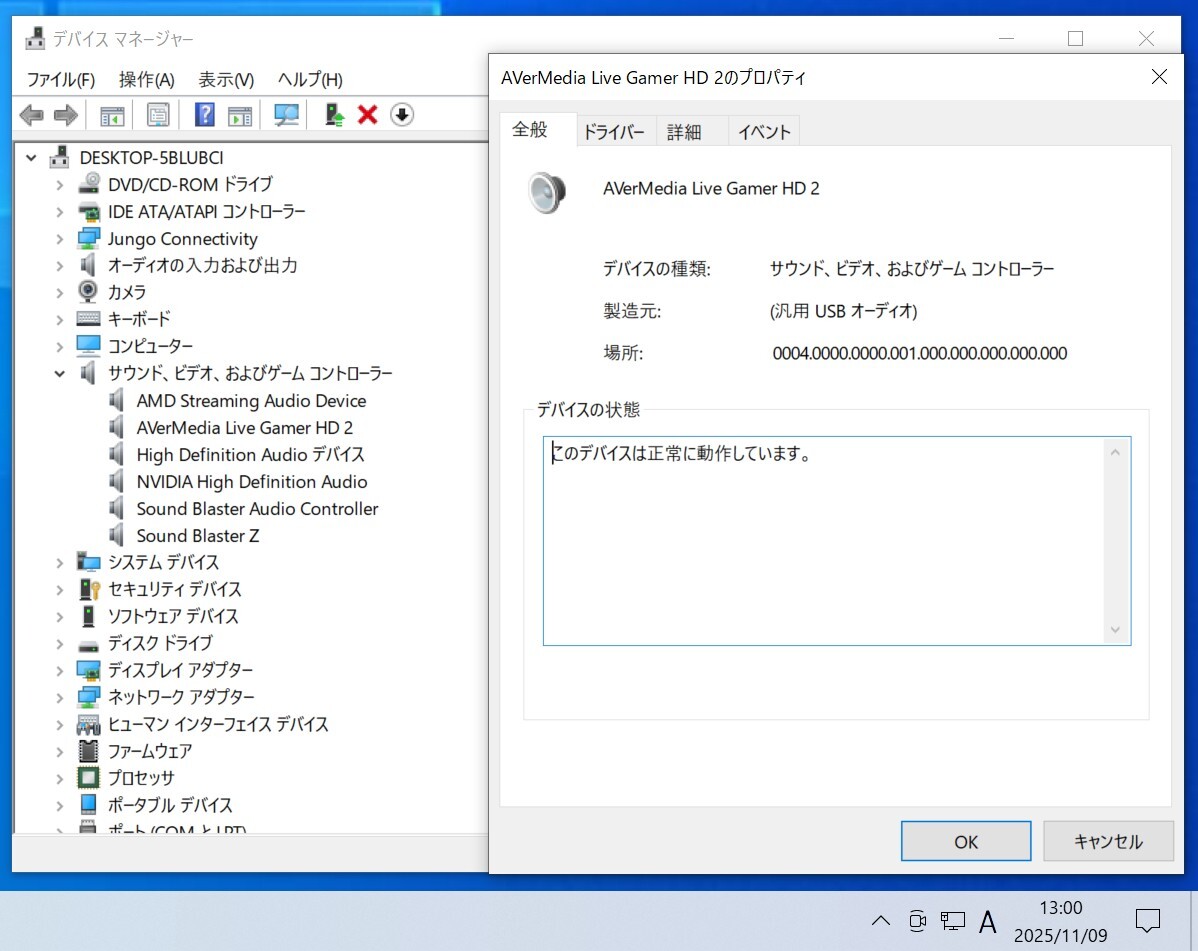Click the IME 'A' input mode indicator
The height and width of the screenshot is (951, 1198).
tap(987, 922)
